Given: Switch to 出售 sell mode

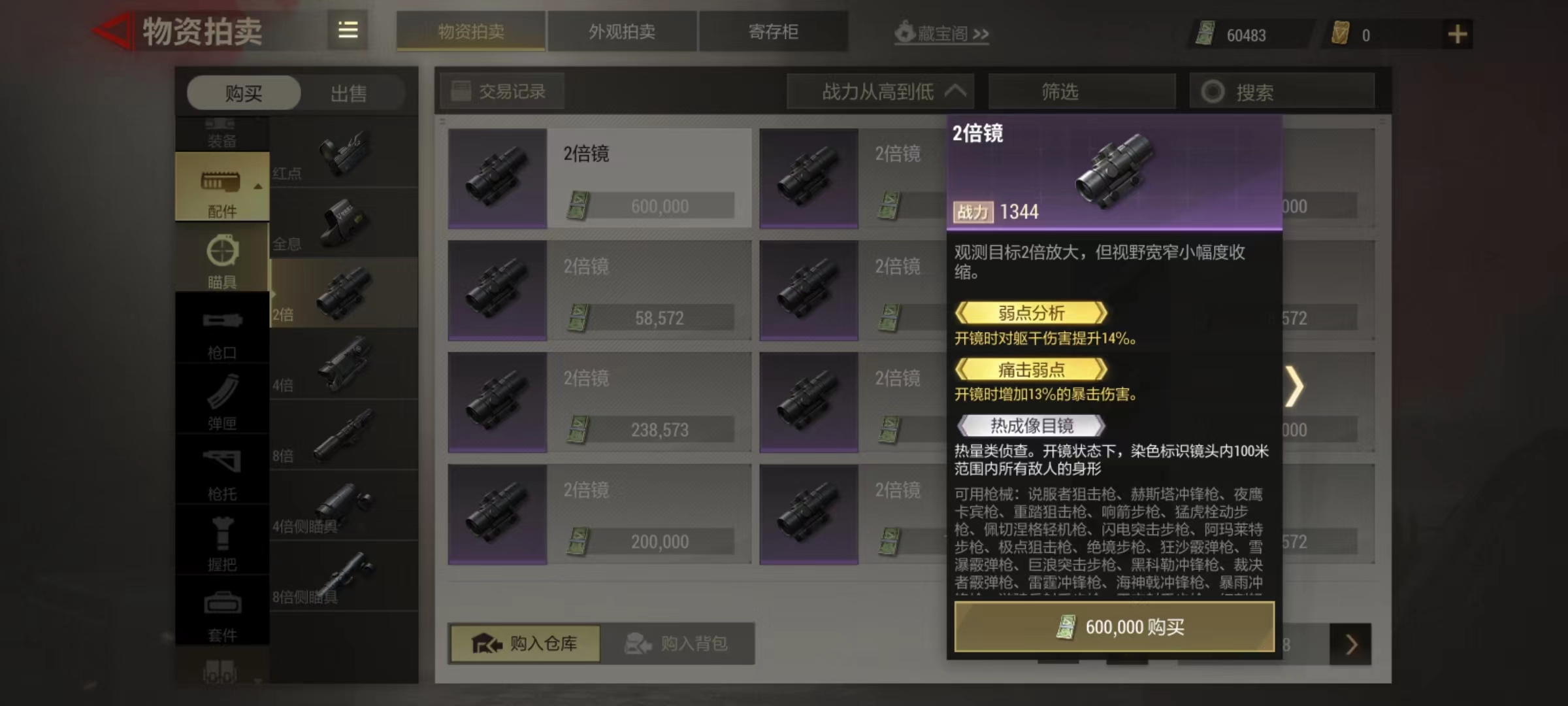Looking at the screenshot, I should [x=349, y=93].
